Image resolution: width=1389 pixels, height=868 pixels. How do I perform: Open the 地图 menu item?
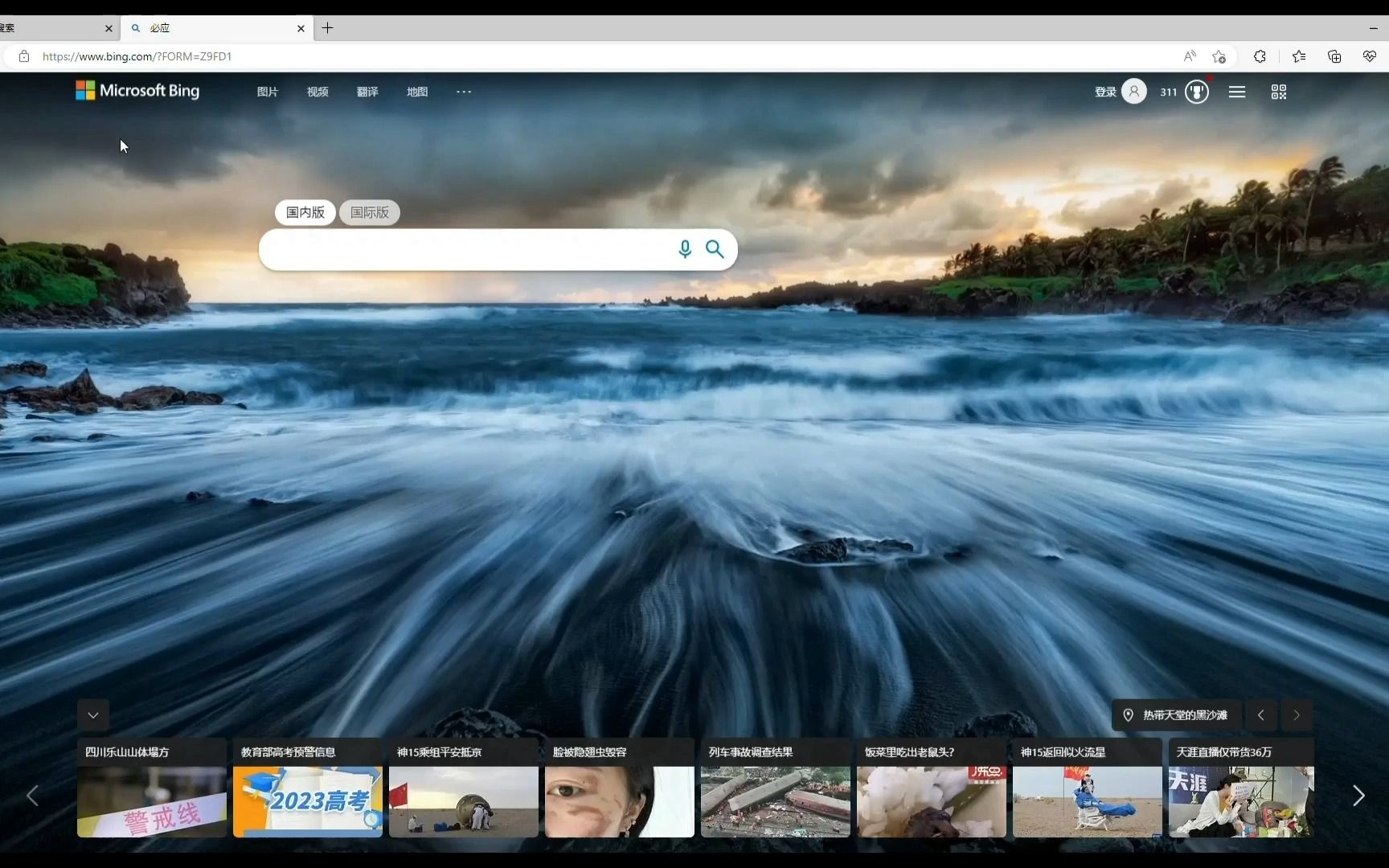(x=417, y=92)
